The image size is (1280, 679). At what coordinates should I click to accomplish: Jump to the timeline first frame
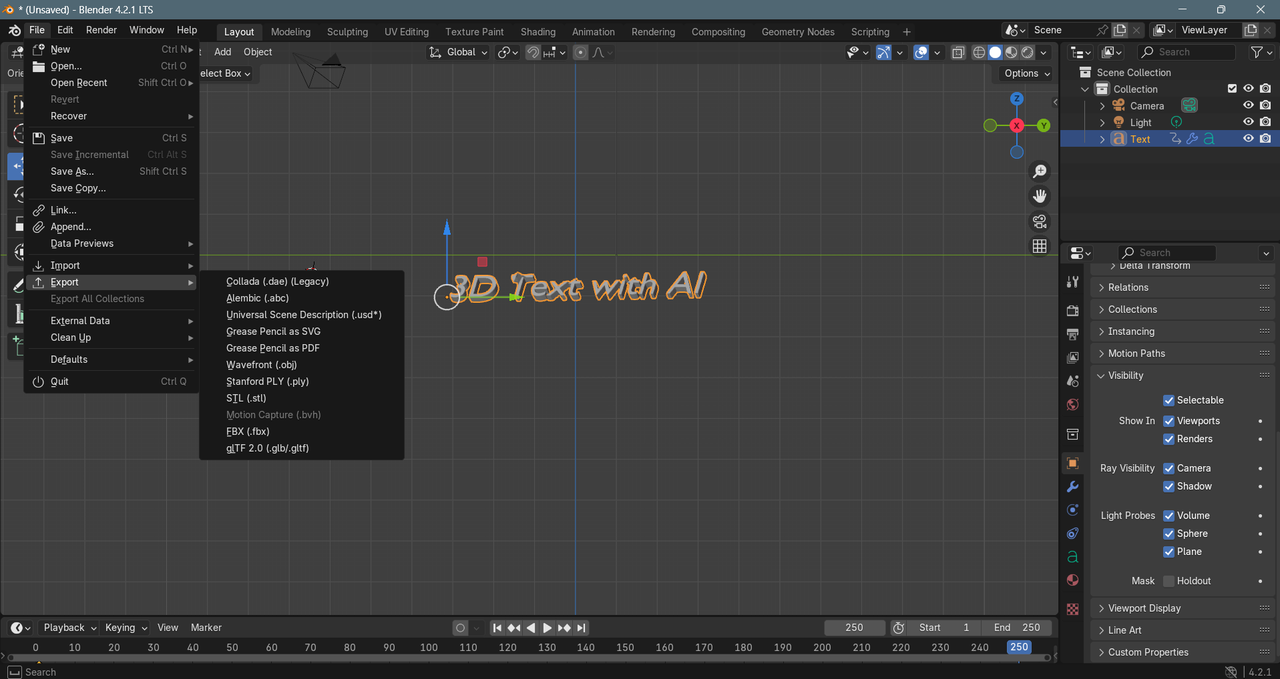click(497, 628)
